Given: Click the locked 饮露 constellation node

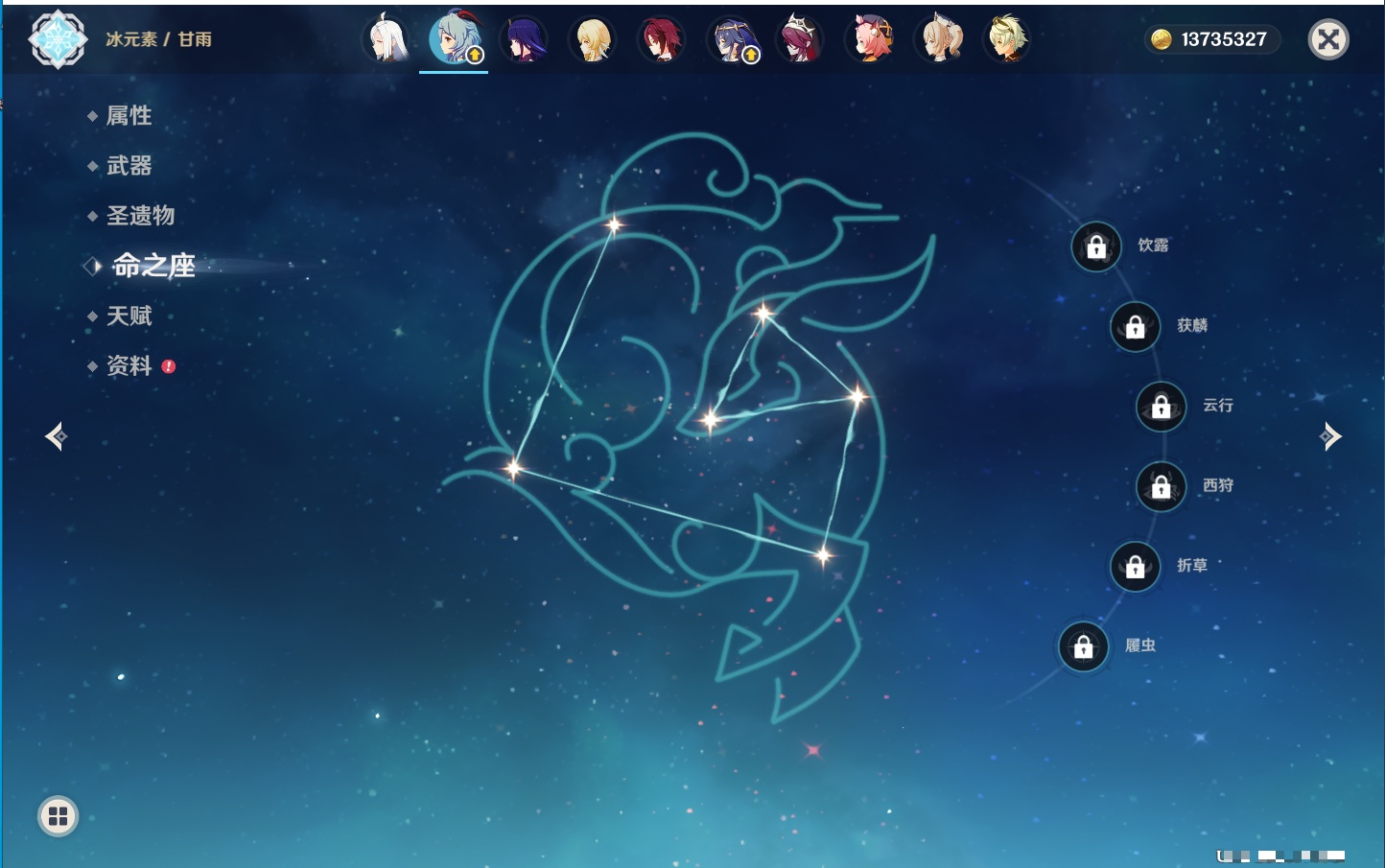Looking at the screenshot, I should (1096, 246).
